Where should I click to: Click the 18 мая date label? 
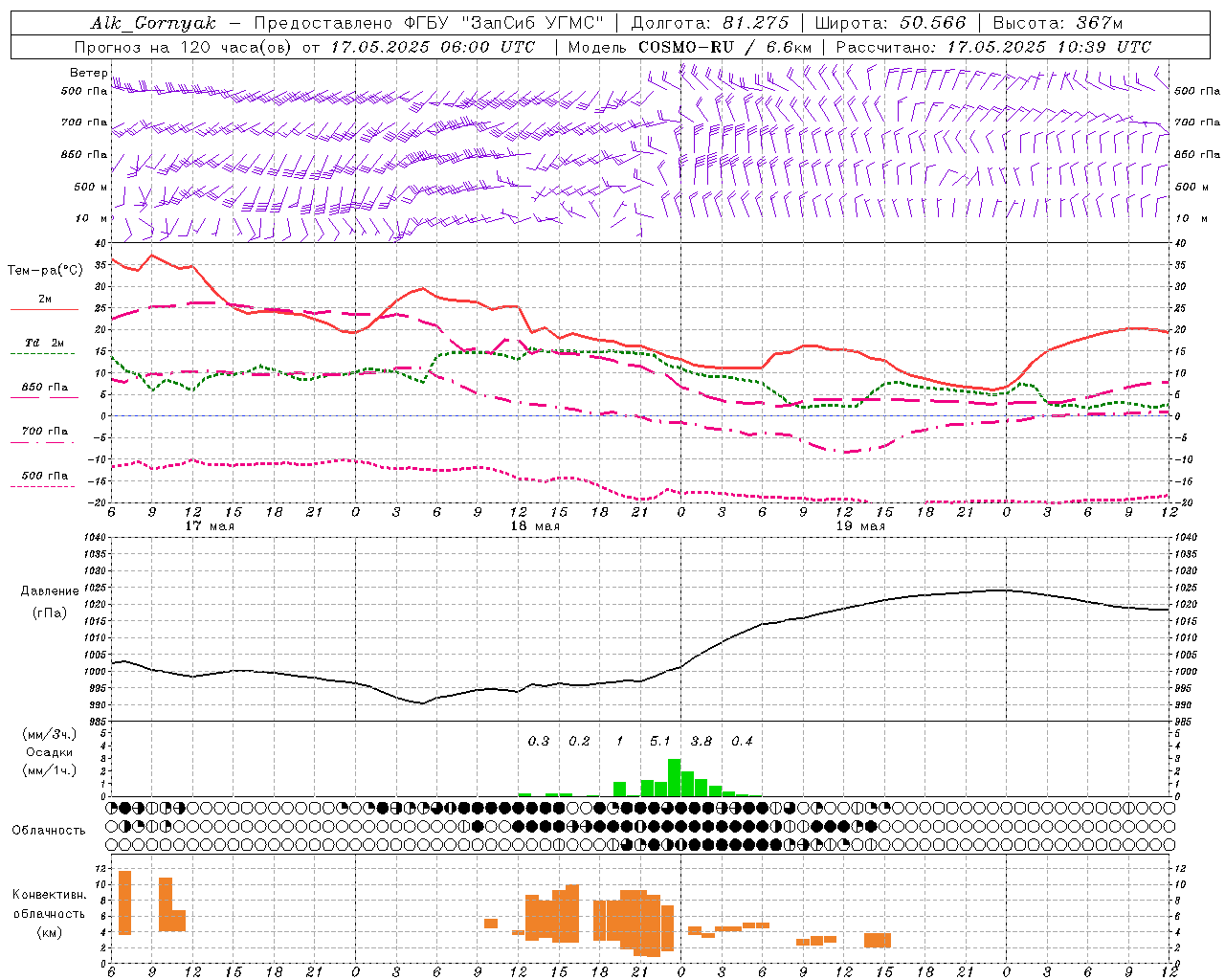click(x=535, y=525)
